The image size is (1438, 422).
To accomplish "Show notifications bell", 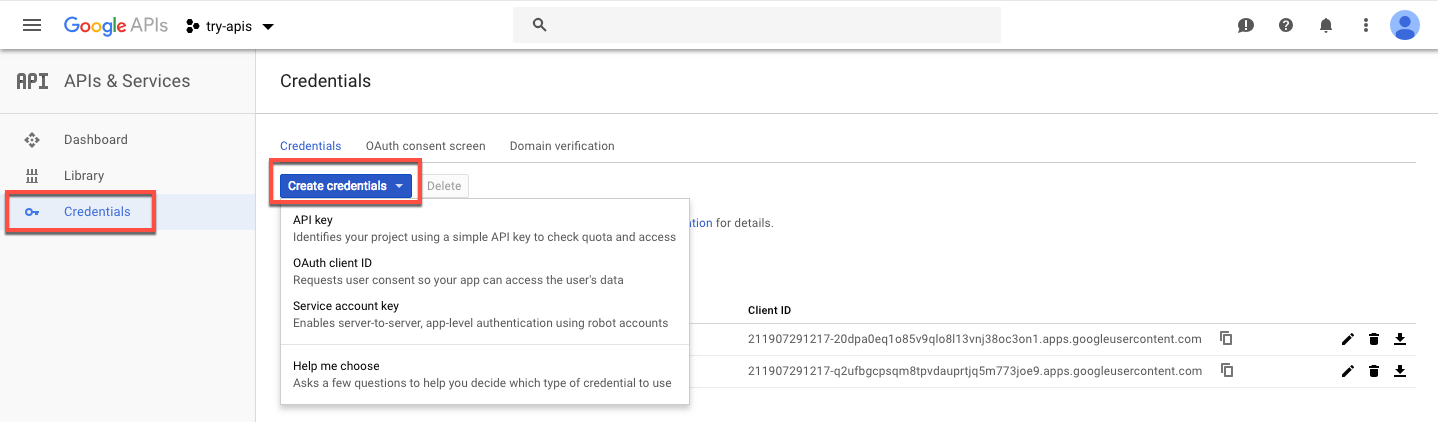I will 1326,26.
